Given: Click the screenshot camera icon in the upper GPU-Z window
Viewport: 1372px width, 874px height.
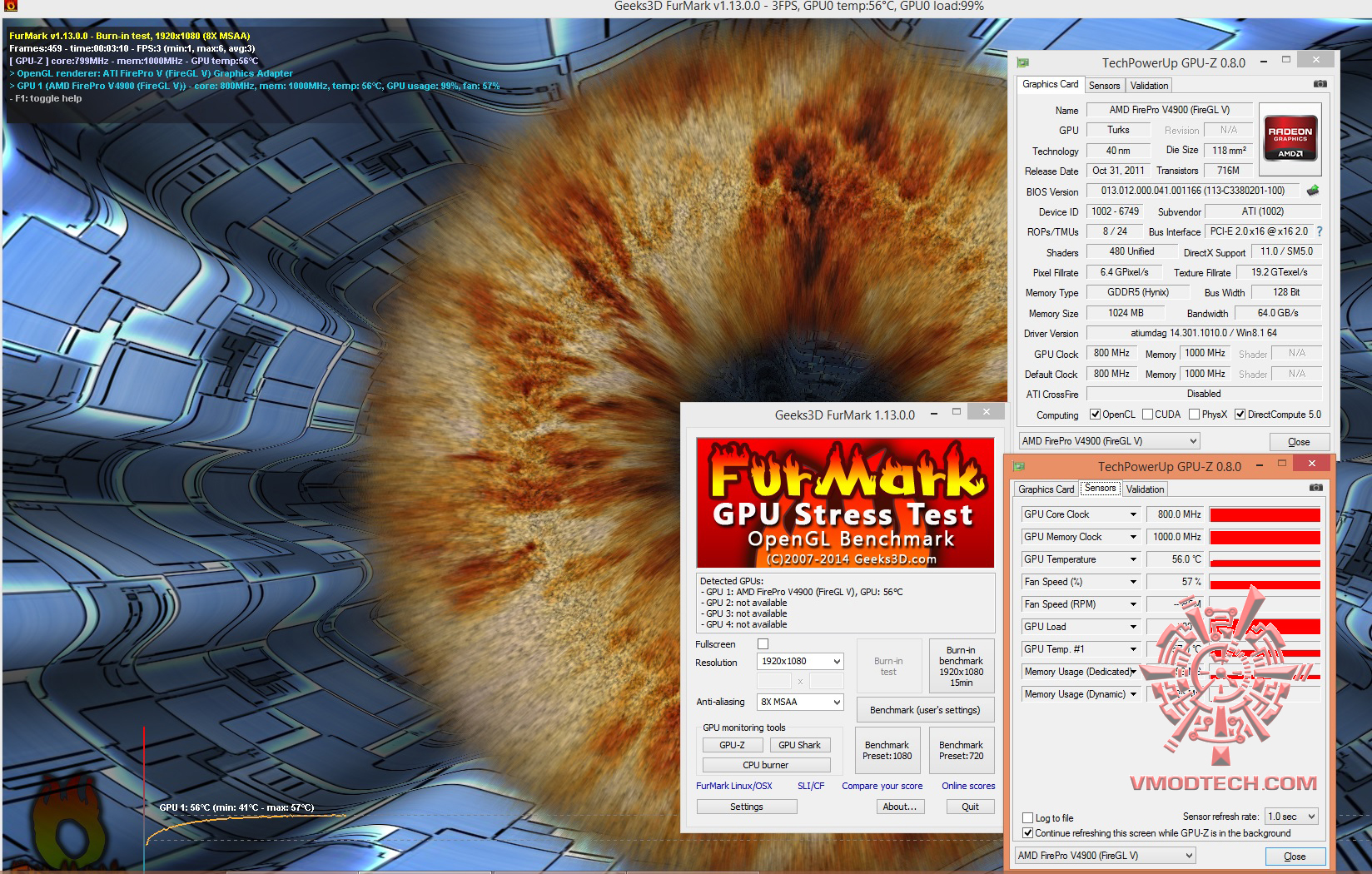Looking at the screenshot, I should 1320,84.
